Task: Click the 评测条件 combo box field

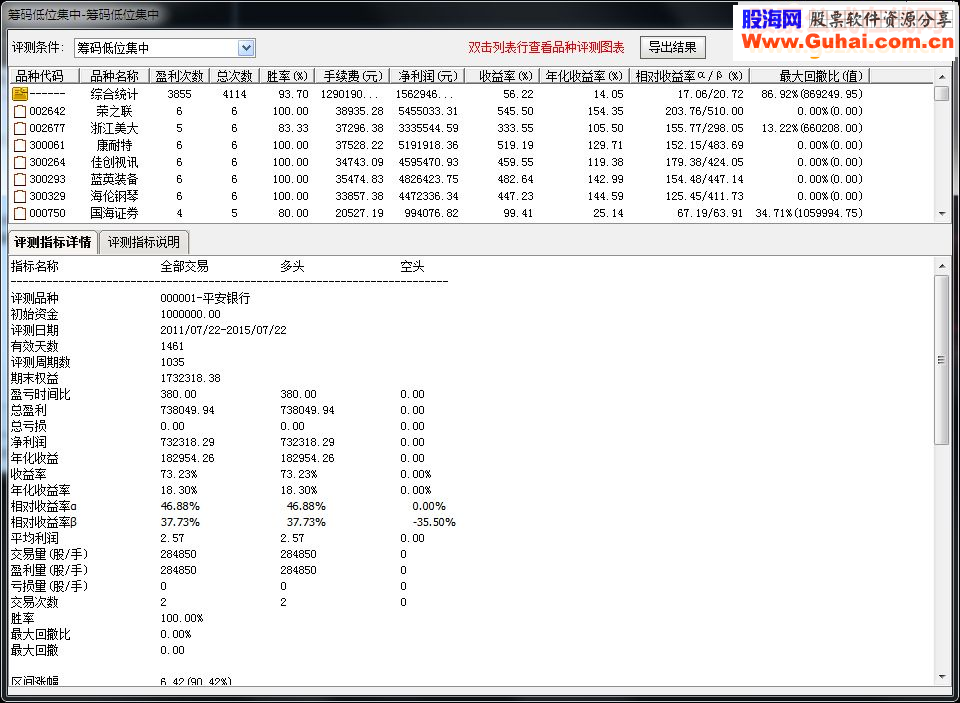Action: tap(164, 48)
